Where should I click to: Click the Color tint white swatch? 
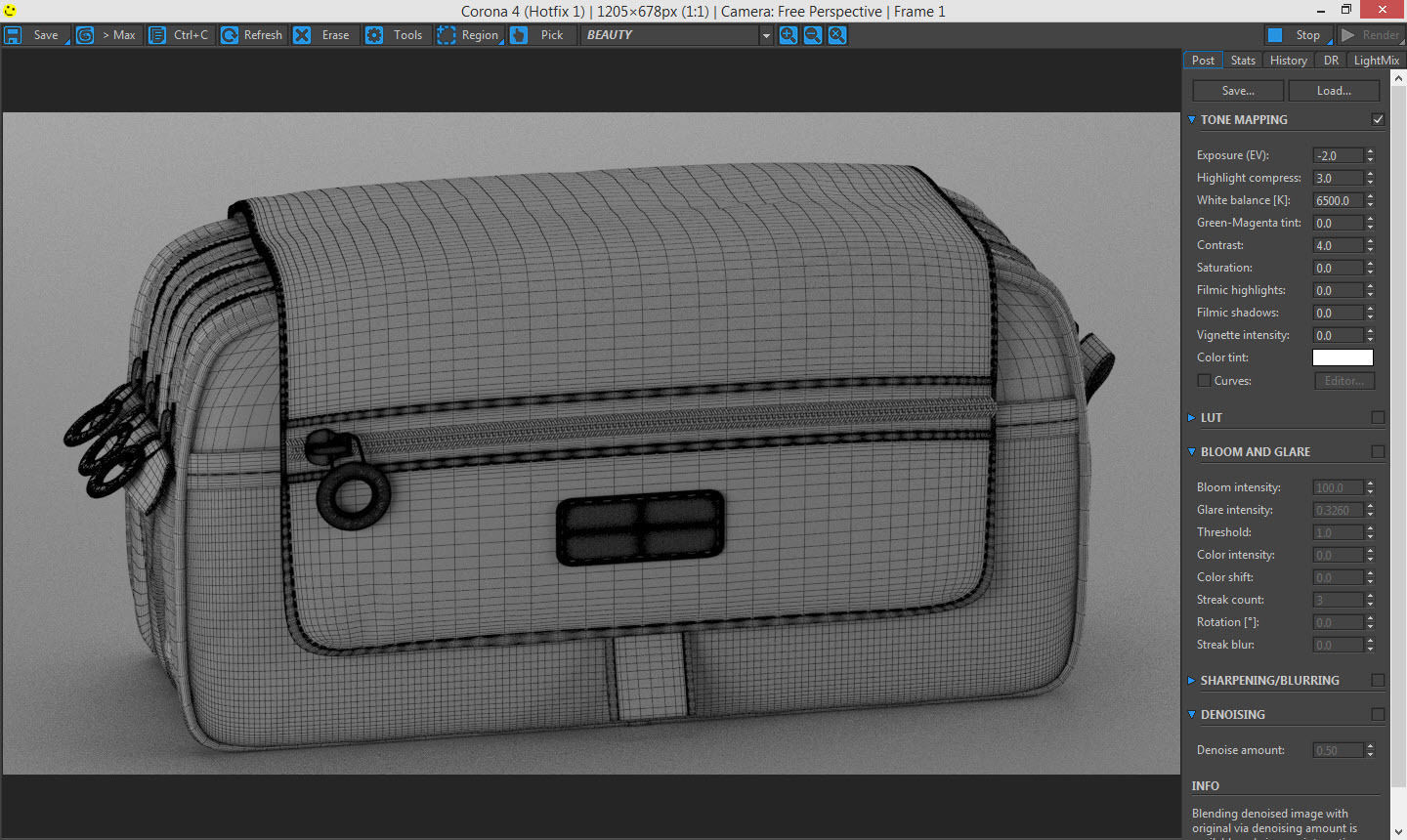click(1343, 357)
